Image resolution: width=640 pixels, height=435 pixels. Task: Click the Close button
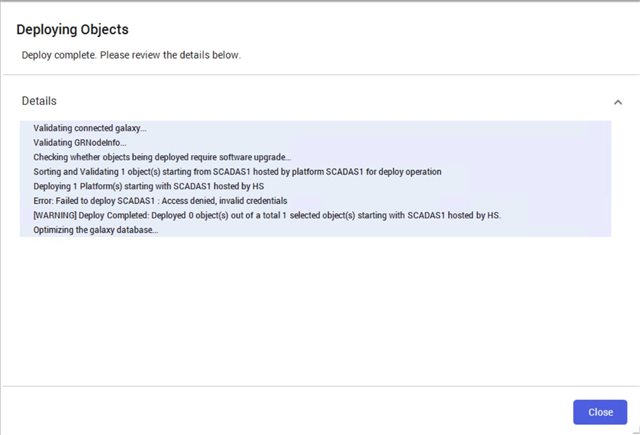click(x=600, y=412)
